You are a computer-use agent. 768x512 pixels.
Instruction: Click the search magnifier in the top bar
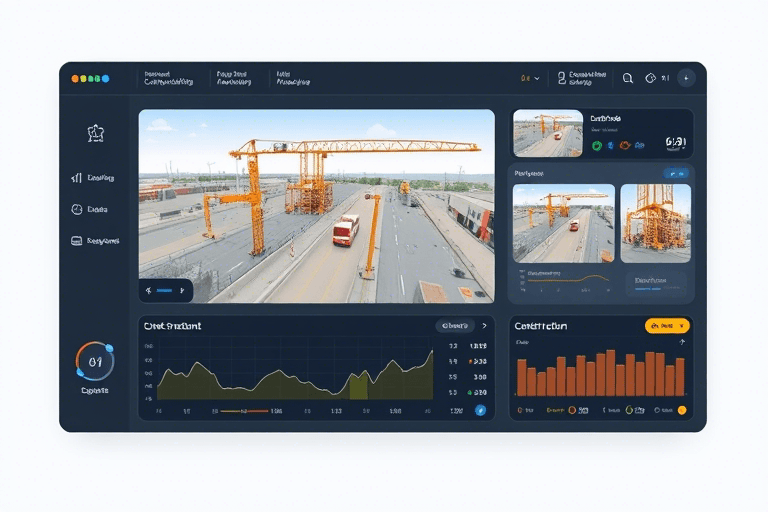[628, 78]
